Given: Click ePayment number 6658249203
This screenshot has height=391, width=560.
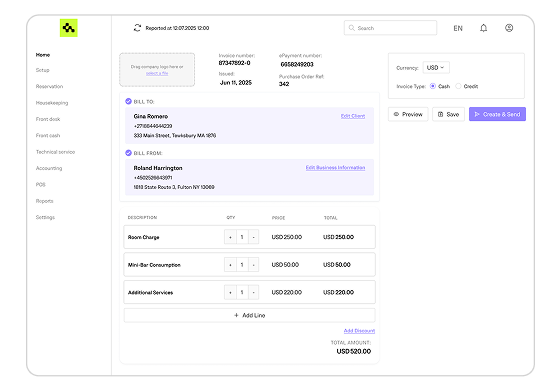Looking at the screenshot, I should tap(297, 64).
